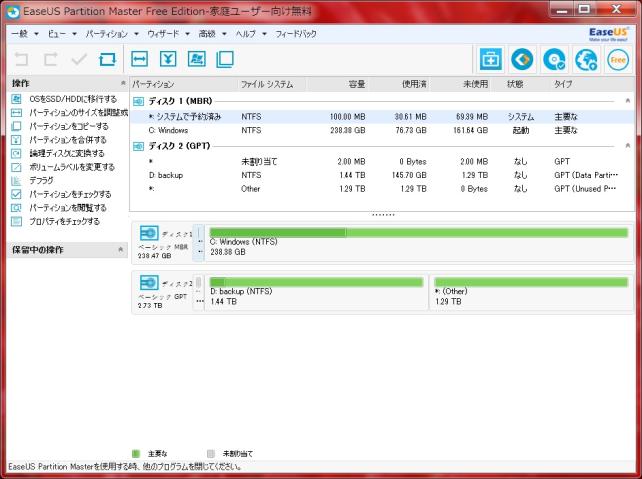The width and height of the screenshot is (642, 479).
Task: Click the Refresh disk toolbar icon
Action: point(108,60)
